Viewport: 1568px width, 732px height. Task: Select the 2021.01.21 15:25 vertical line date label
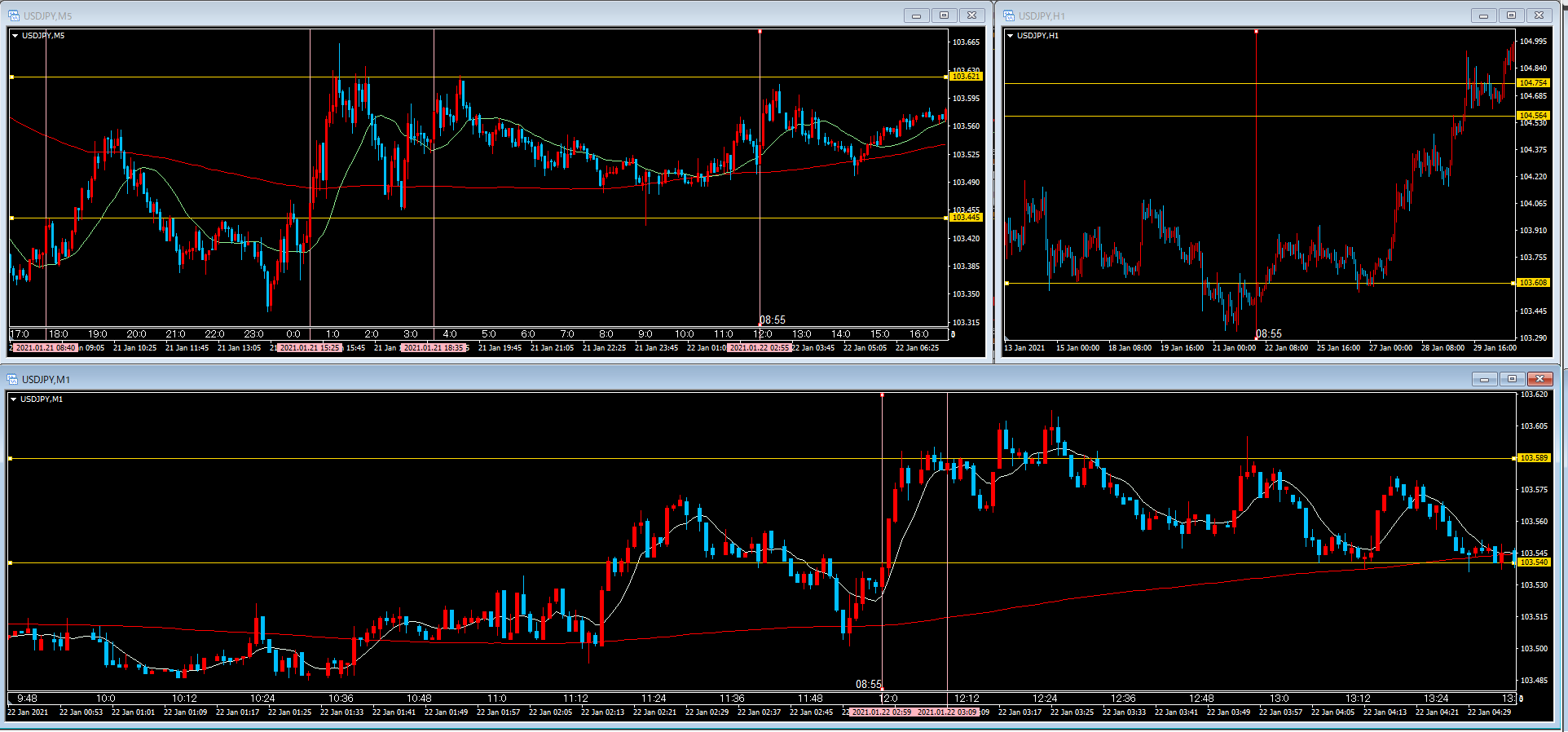[310, 348]
